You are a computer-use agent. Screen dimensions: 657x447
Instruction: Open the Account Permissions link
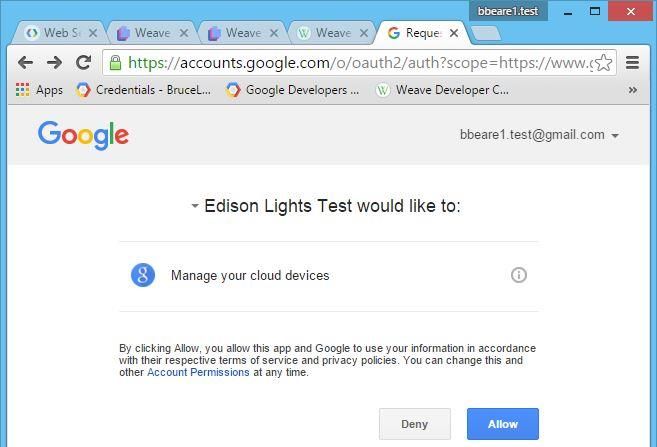[x=198, y=372]
